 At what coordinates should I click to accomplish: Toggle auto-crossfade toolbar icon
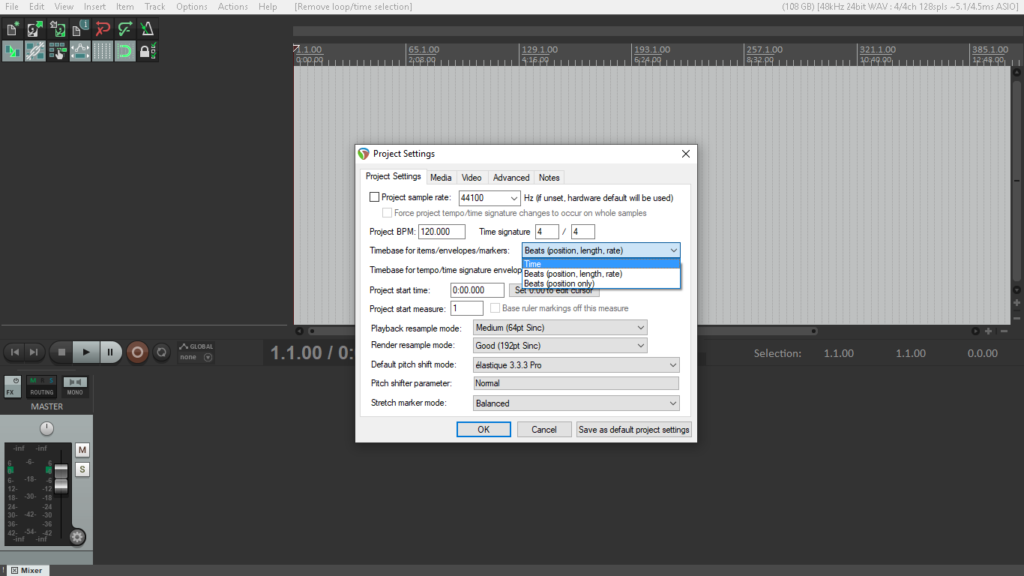pyautogui.click(x=12, y=51)
